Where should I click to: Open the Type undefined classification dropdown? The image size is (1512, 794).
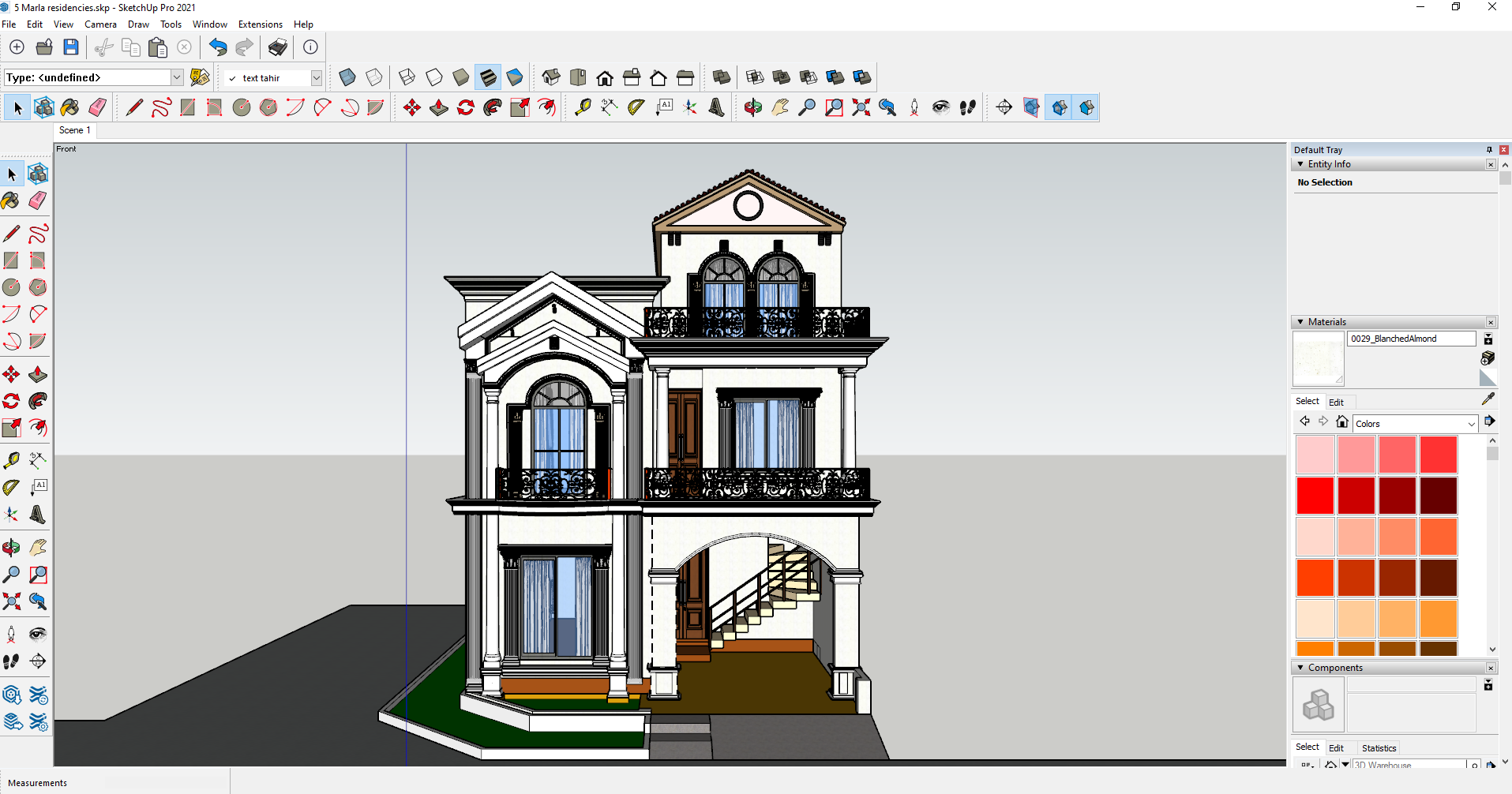point(177,77)
